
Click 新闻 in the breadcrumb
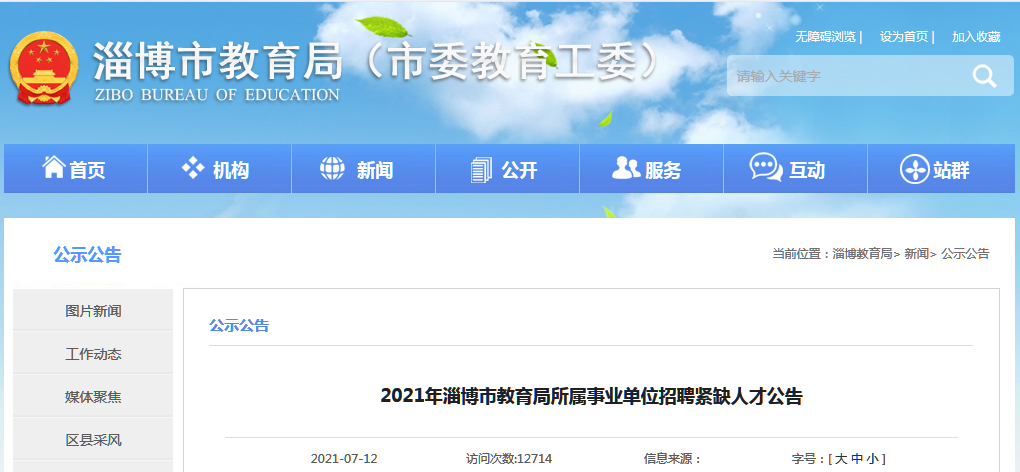[916, 254]
